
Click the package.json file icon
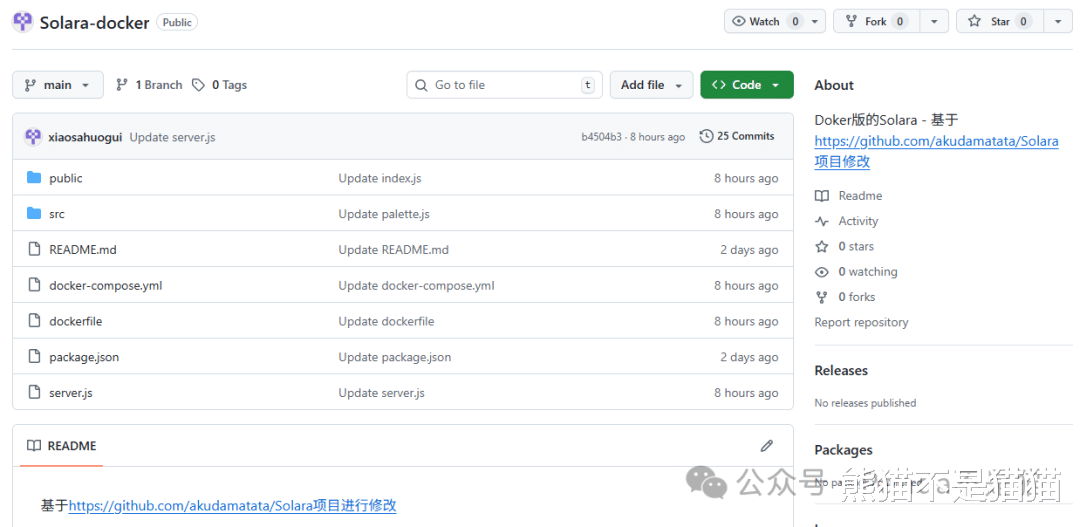(34, 357)
